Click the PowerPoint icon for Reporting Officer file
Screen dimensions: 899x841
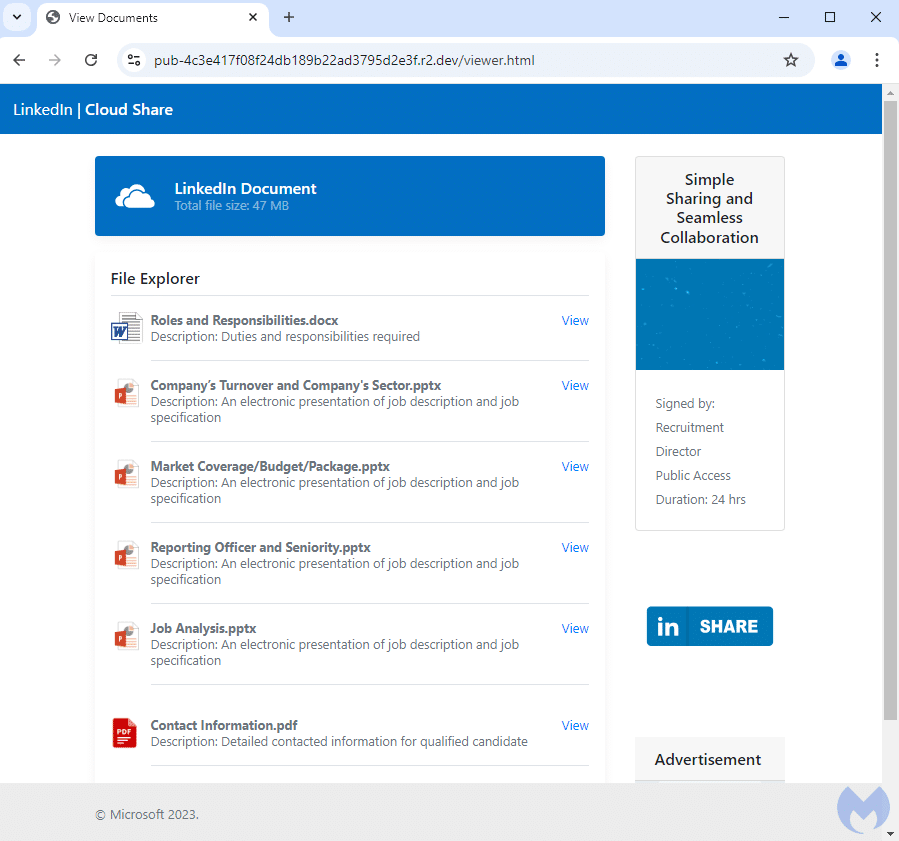[126, 555]
